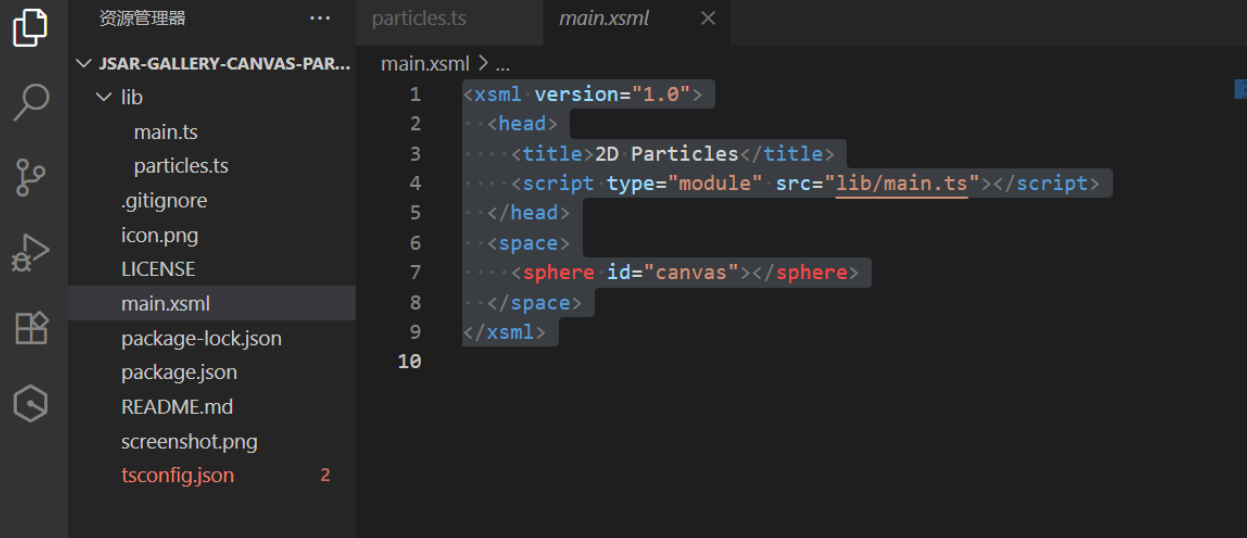
Task: Collapse the JSAR-GALLERY-CANVAS-PAR... root folder
Action: pyautogui.click(x=212, y=63)
